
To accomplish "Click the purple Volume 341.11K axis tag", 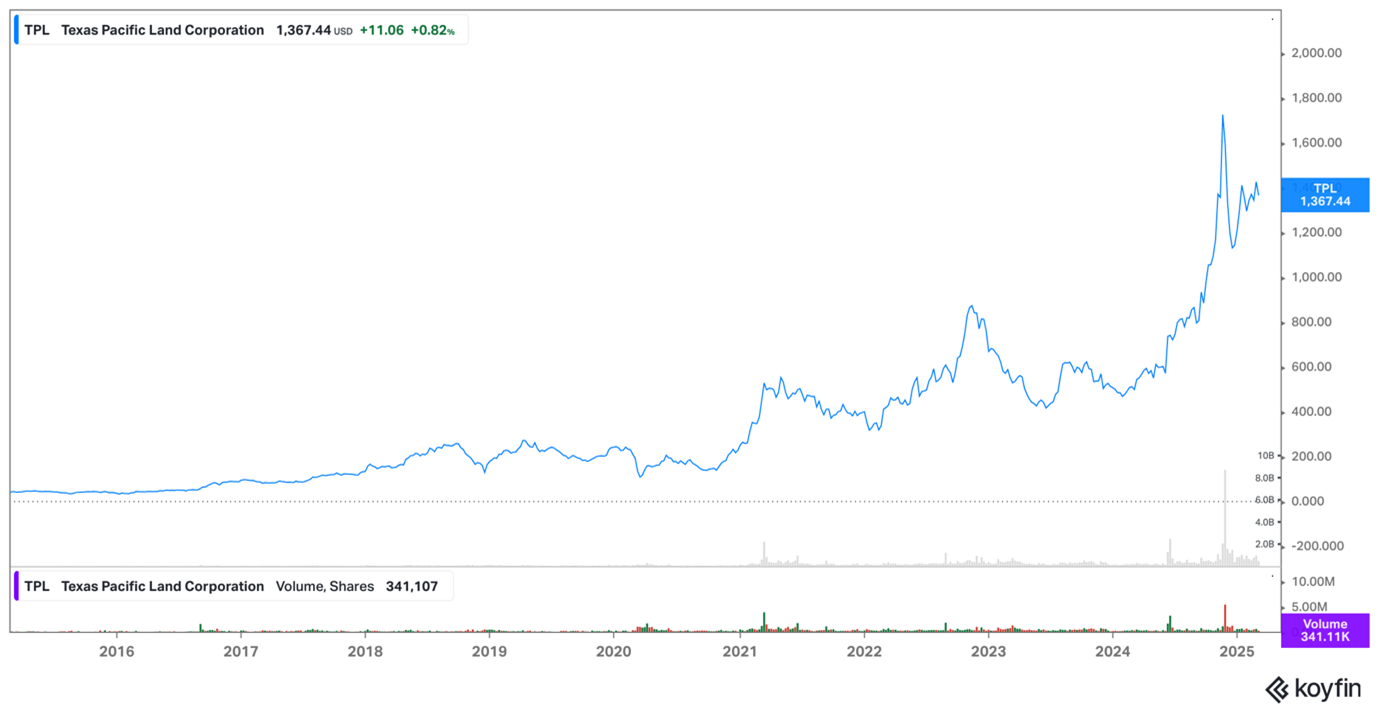I will coord(1325,630).
